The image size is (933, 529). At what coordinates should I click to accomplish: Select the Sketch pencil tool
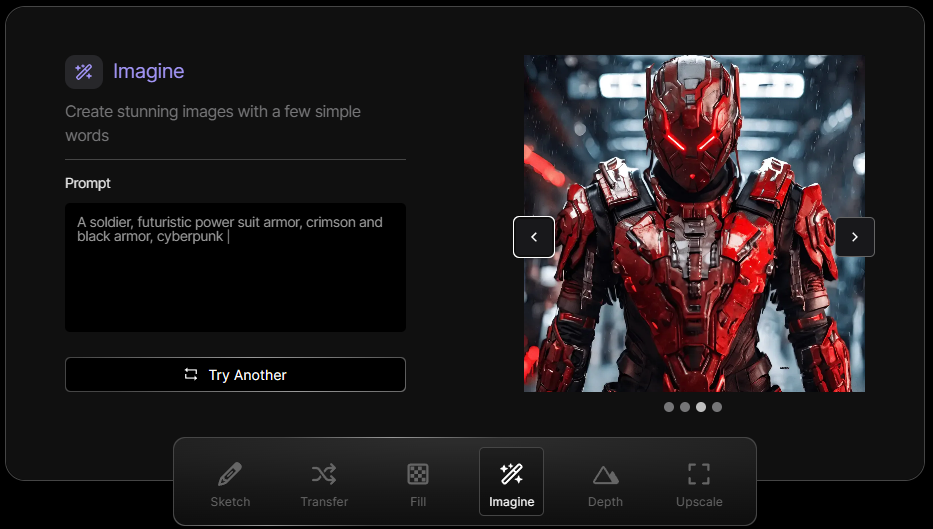pos(230,482)
